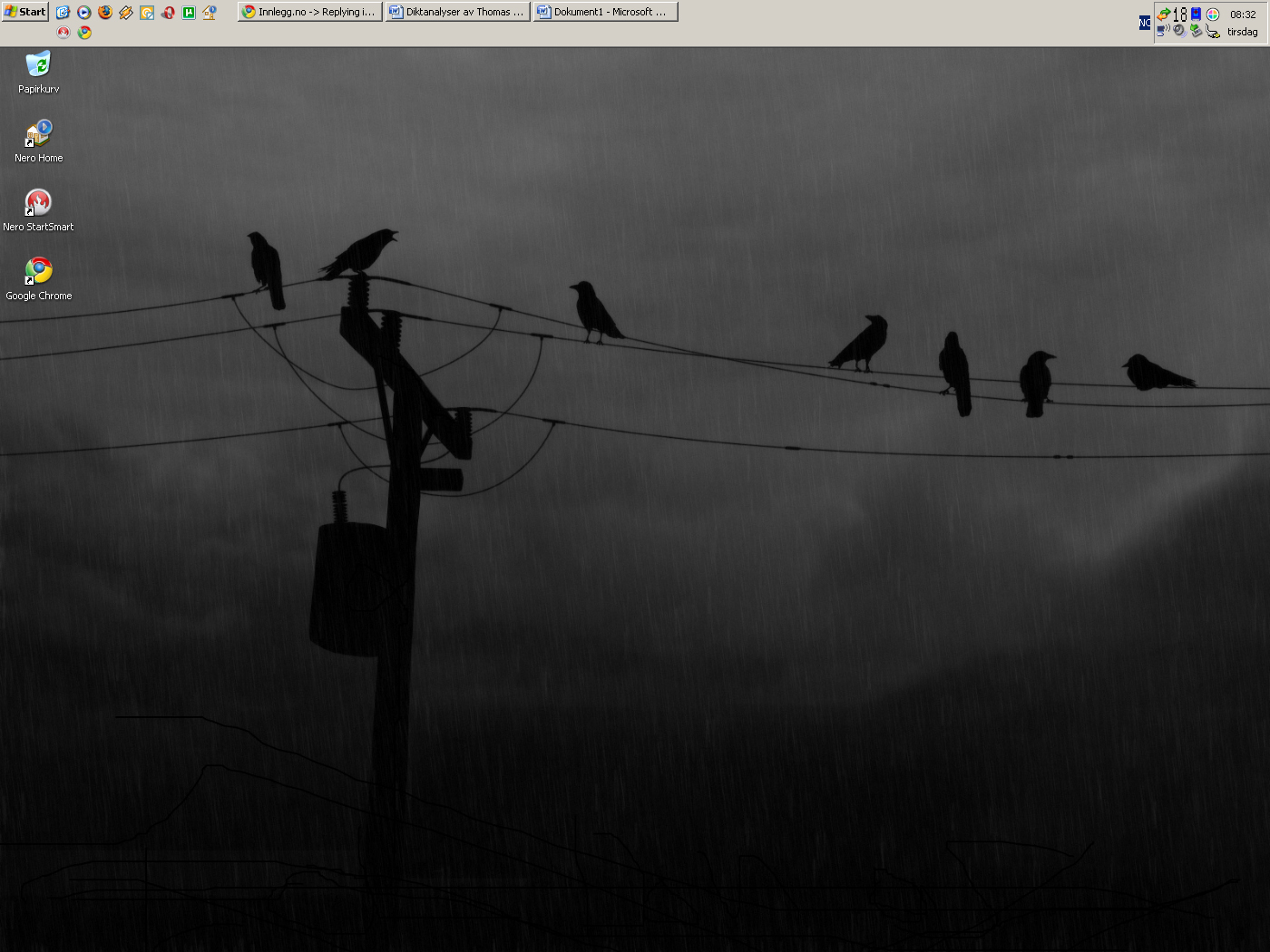The image size is (1270, 952).
Task: Switch to Dokument1 Microsoft Word window
Action: (606, 12)
